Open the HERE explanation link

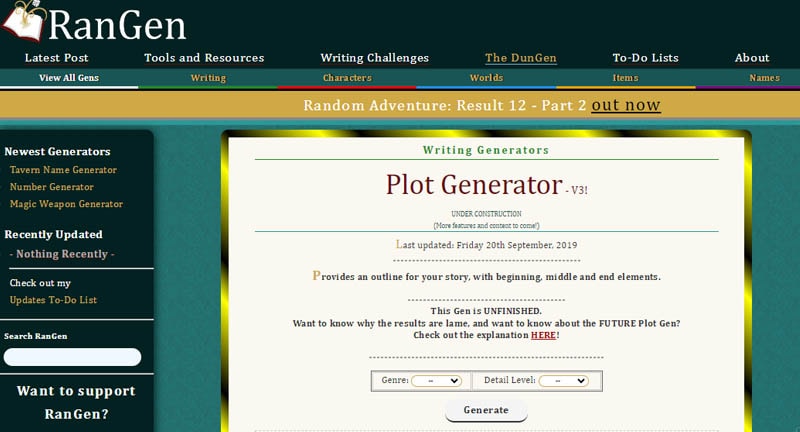click(x=543, y=335)
